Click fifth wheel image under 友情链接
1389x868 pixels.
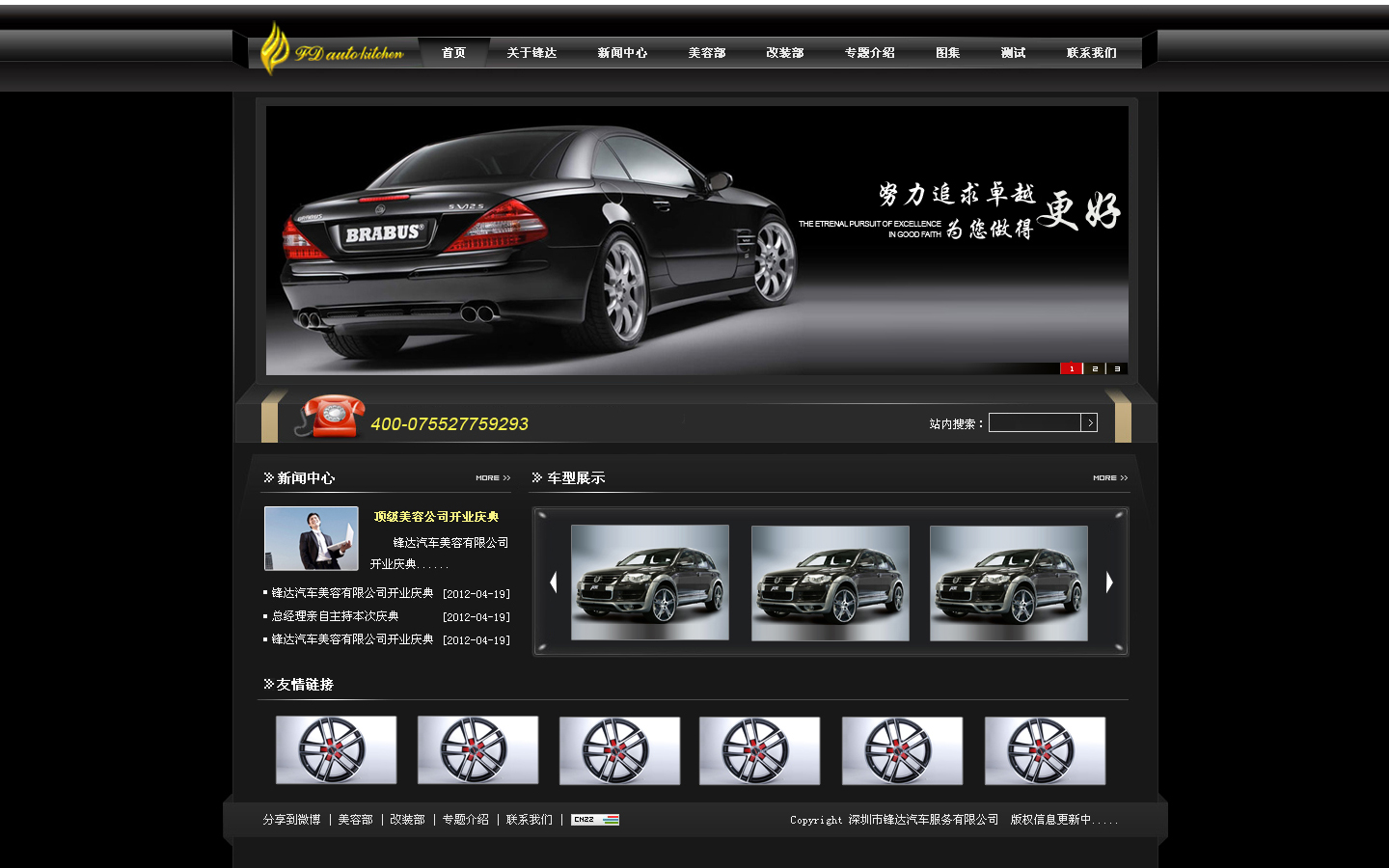point(902,750)
